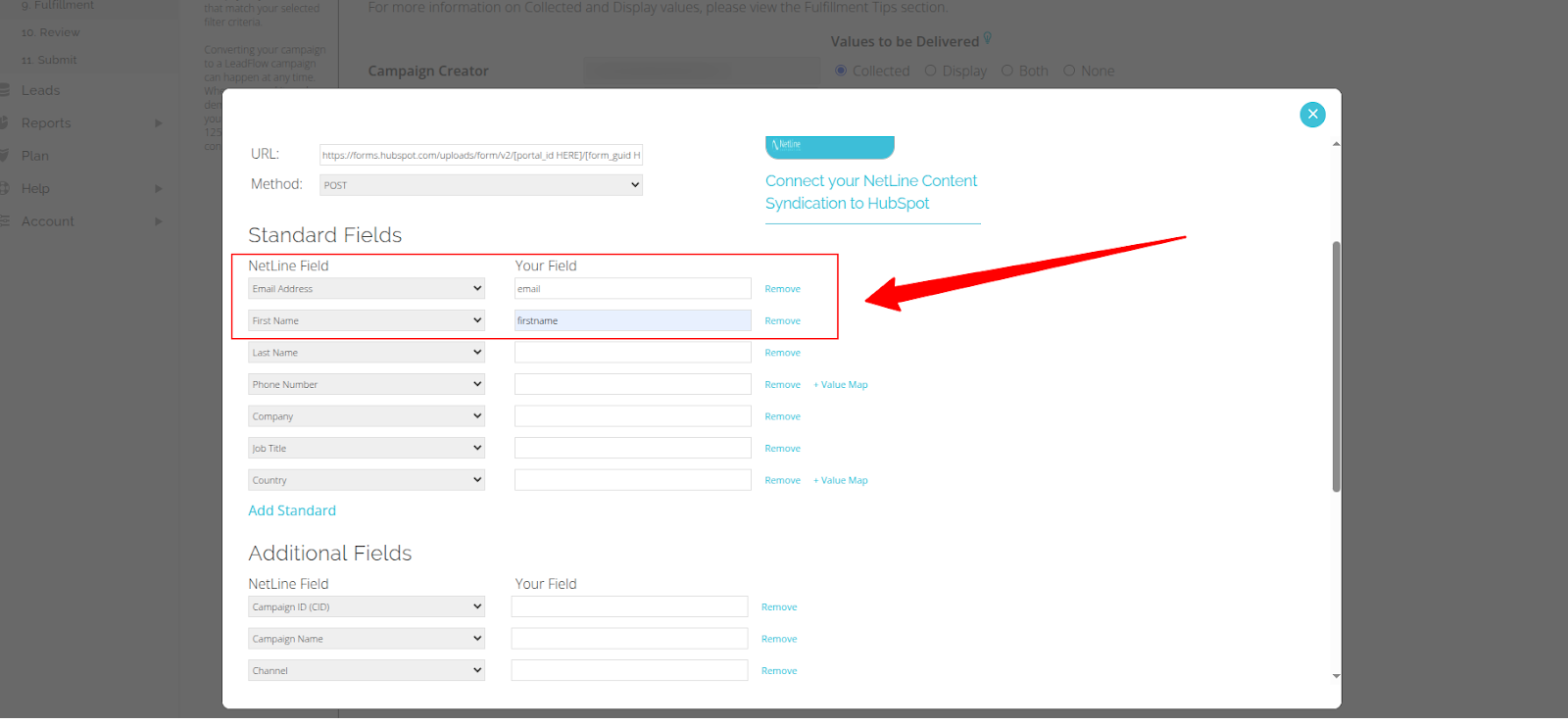The image size is (1568, 725).
Task: Open the Campaign Name field dropdown
Action: coord(367,639)
